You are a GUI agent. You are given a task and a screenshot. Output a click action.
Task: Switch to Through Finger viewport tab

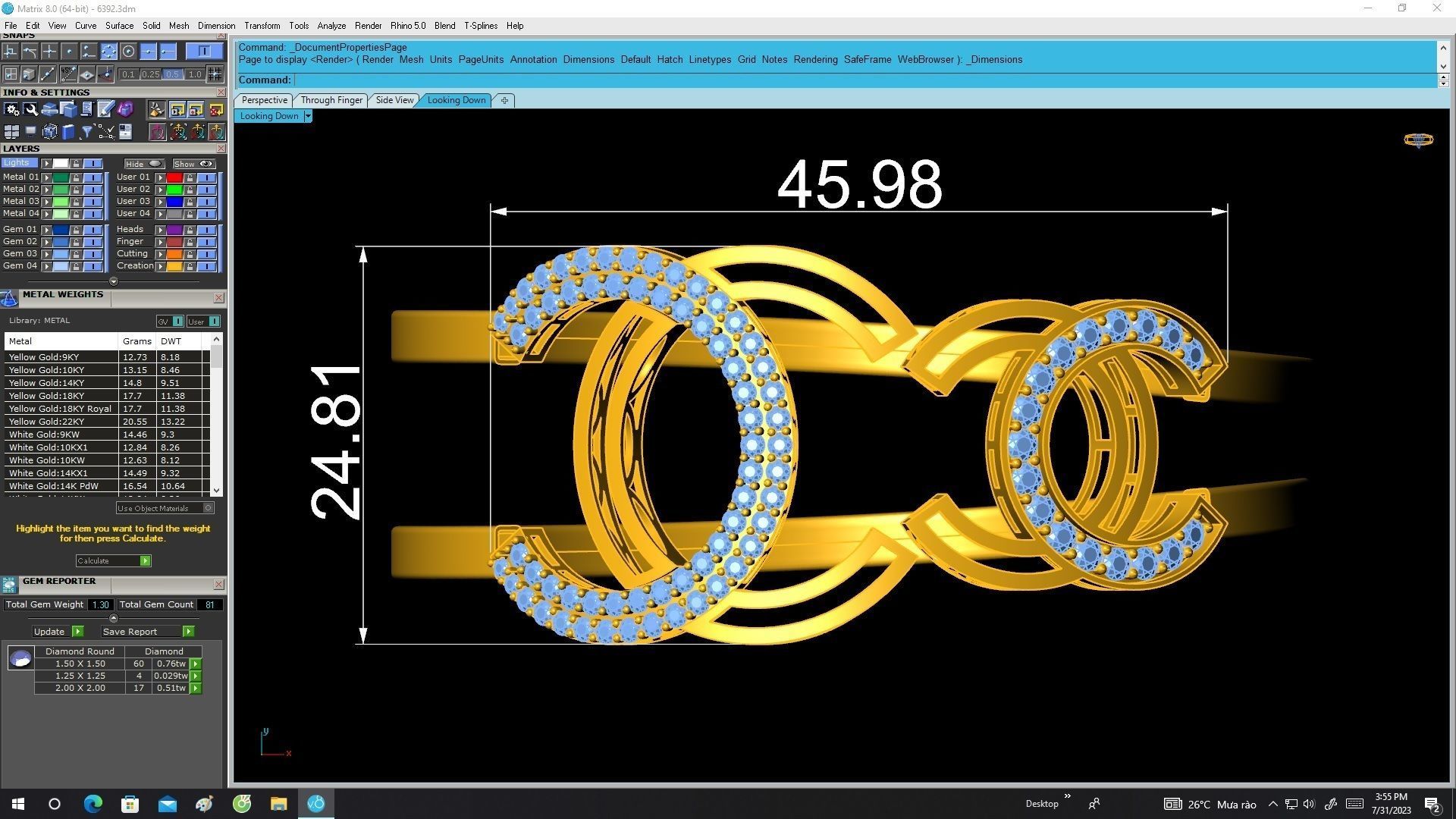tap(331, 100)
